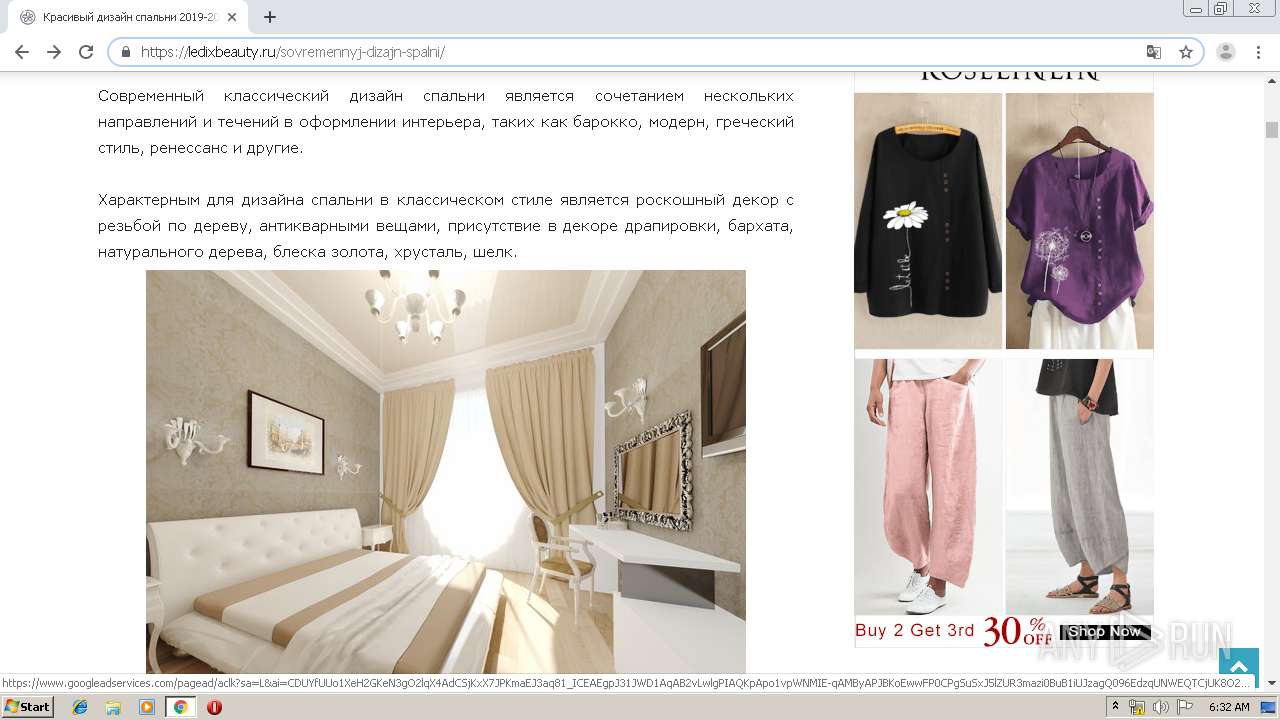The image size is (1280, 720).
Task: Reload the current page
Action: [x=86, y=52]
